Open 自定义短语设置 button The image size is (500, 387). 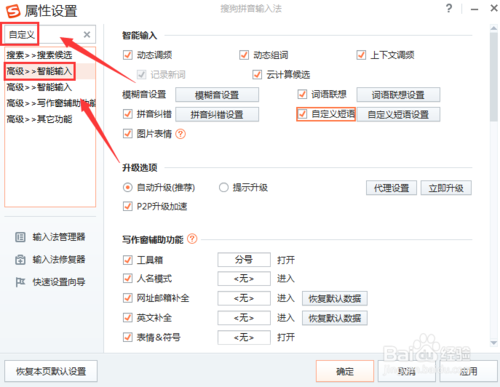click(x=398, y=114)
